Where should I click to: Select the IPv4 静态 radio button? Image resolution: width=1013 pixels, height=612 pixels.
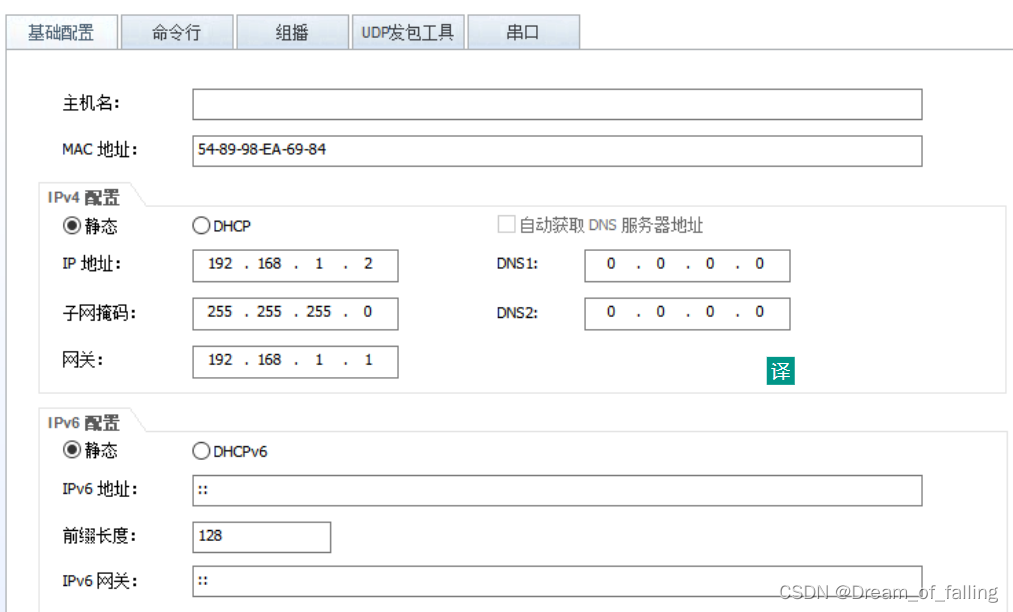[x=72, y=226]
